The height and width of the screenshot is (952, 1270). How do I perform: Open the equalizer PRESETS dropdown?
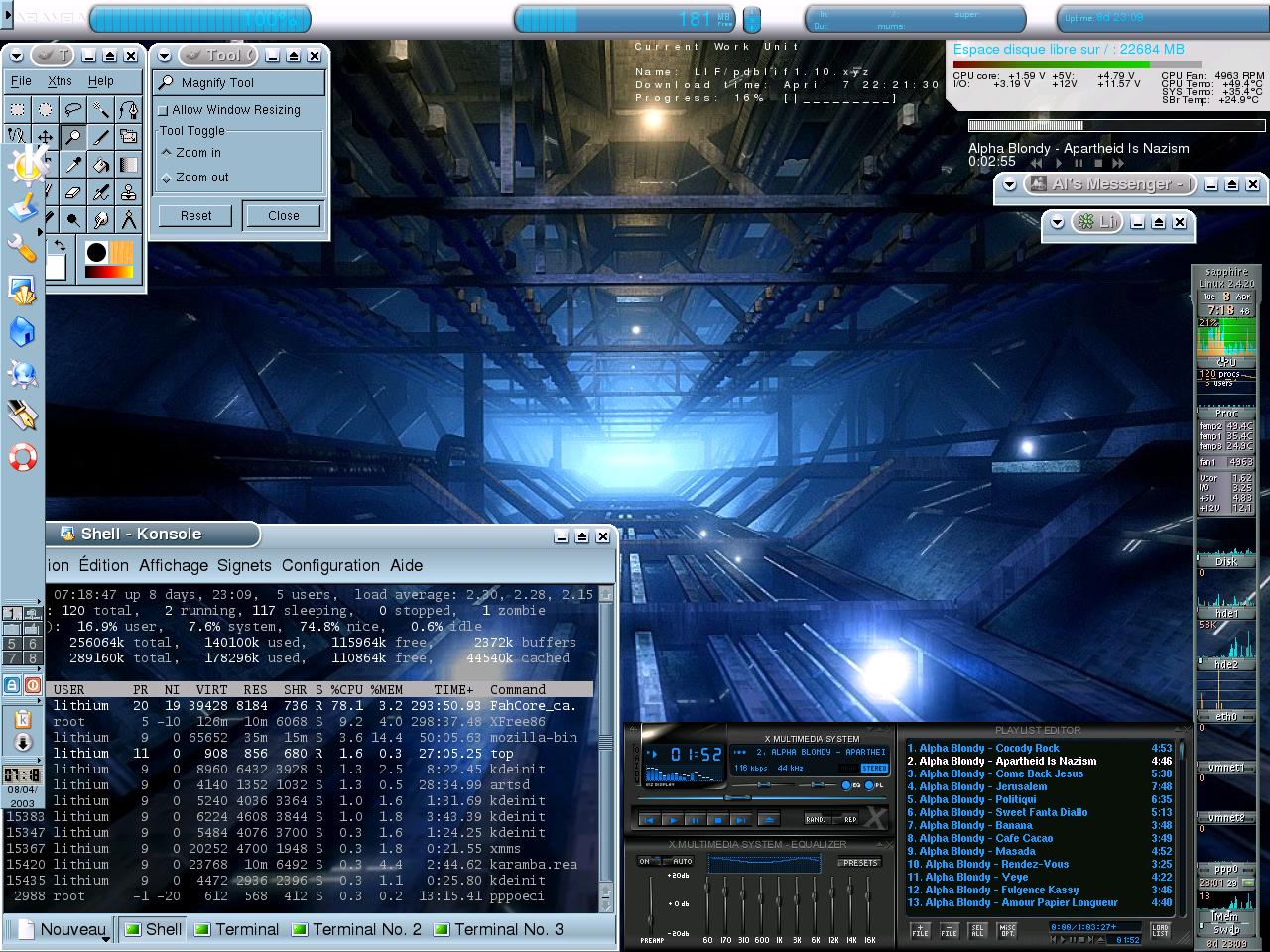(x=859, y=862)
